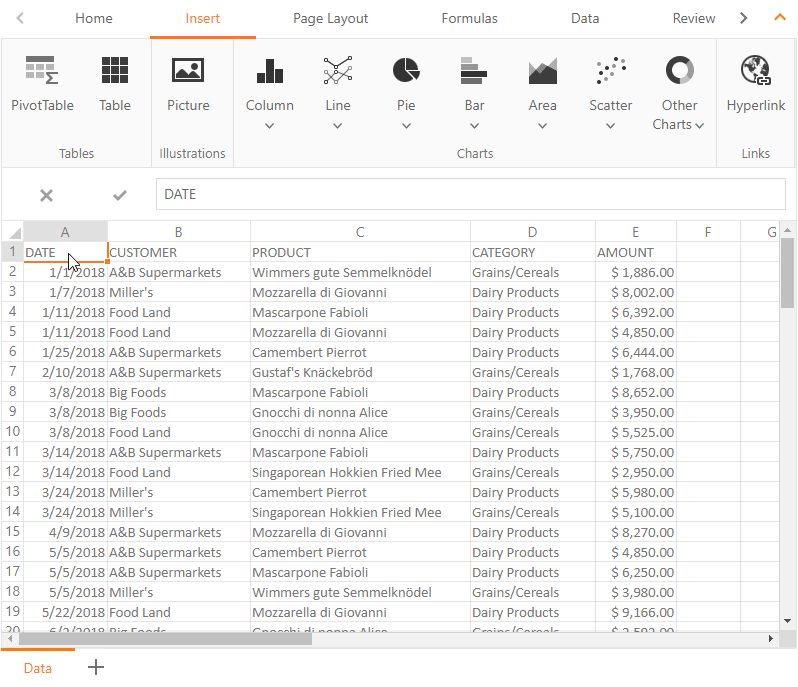
Task: Switch to the Review tab
Action: (x=694, y=18)
